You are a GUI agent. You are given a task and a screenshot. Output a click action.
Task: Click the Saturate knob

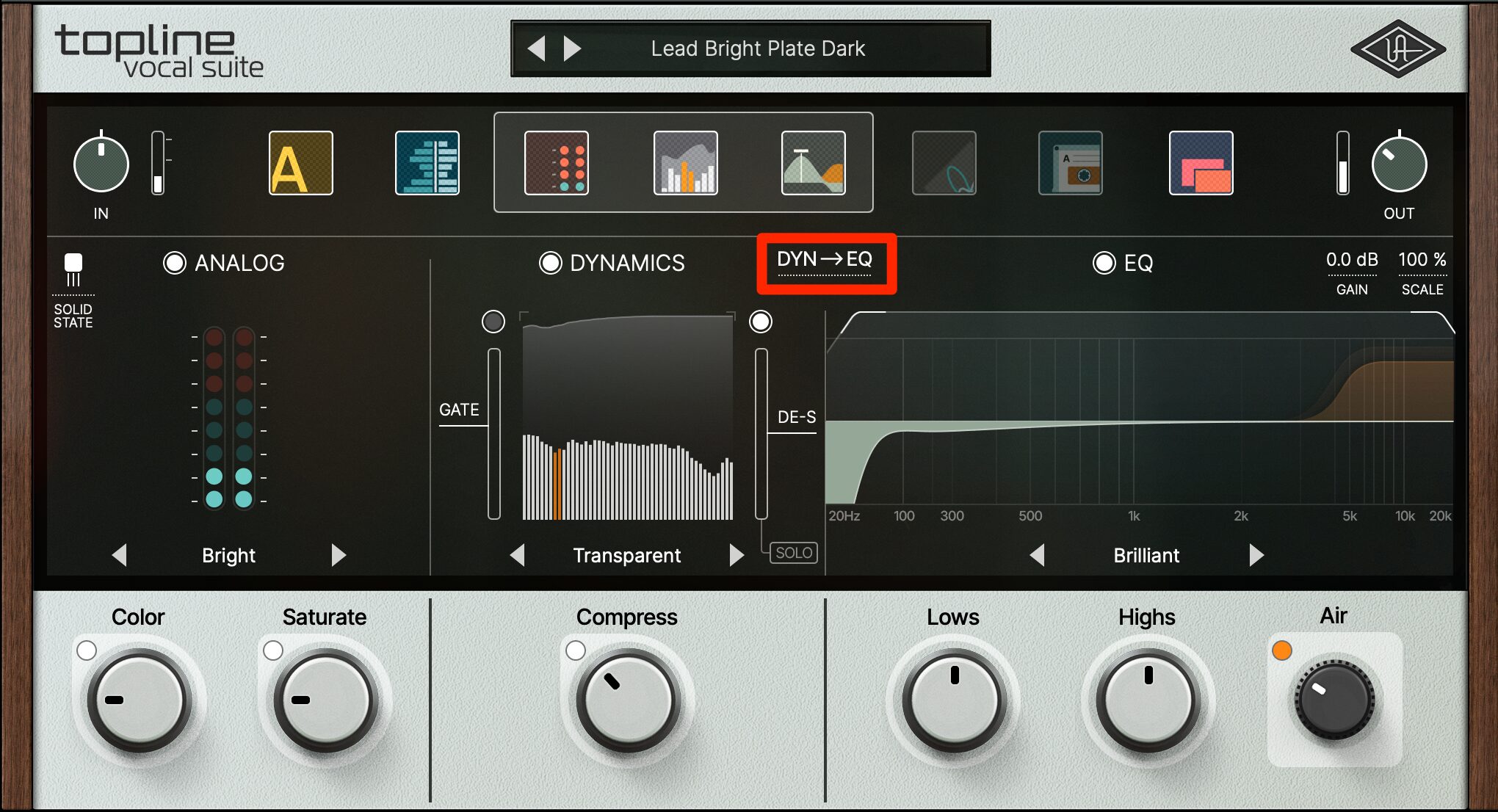(x=326, y=700)
